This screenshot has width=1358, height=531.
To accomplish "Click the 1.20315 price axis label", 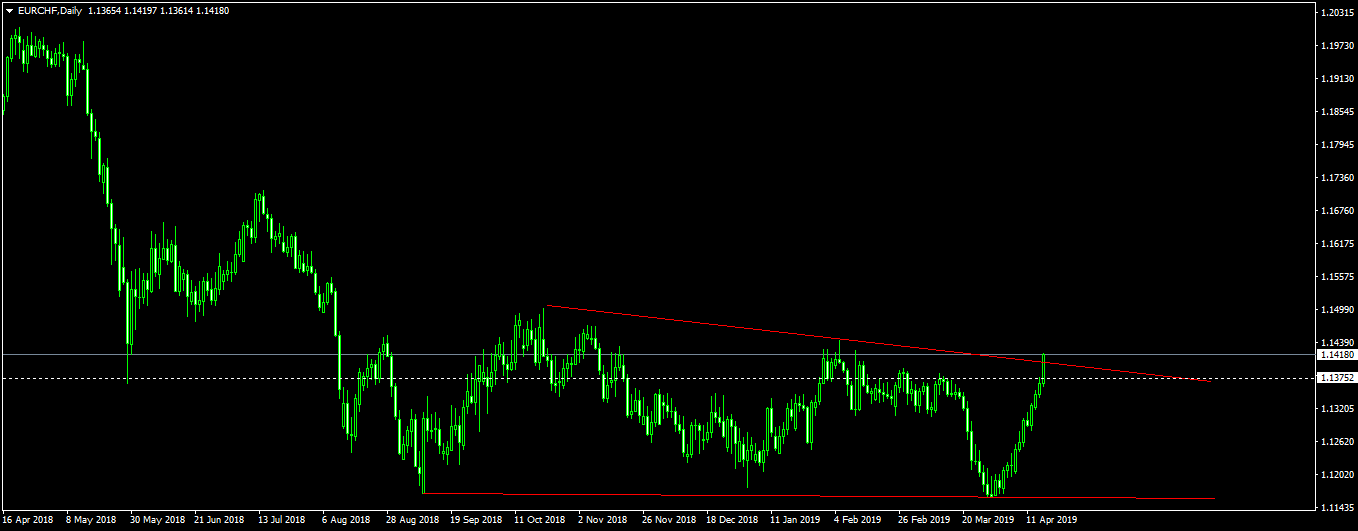I will coord(1336,13).
